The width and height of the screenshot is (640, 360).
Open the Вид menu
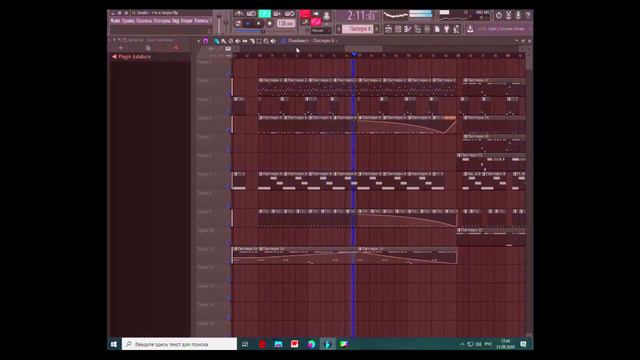[x=176, y=21]
